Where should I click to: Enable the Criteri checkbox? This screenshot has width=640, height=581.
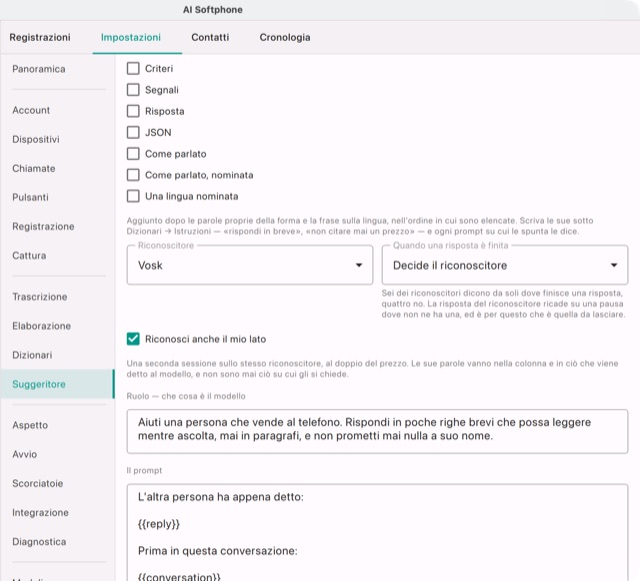[133, 68]
